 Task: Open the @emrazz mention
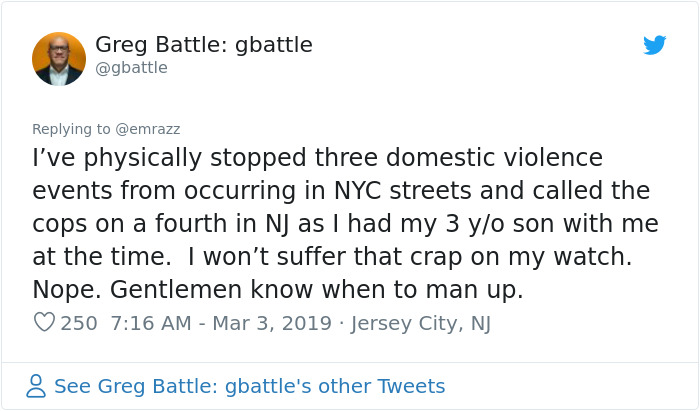point(148,129)
